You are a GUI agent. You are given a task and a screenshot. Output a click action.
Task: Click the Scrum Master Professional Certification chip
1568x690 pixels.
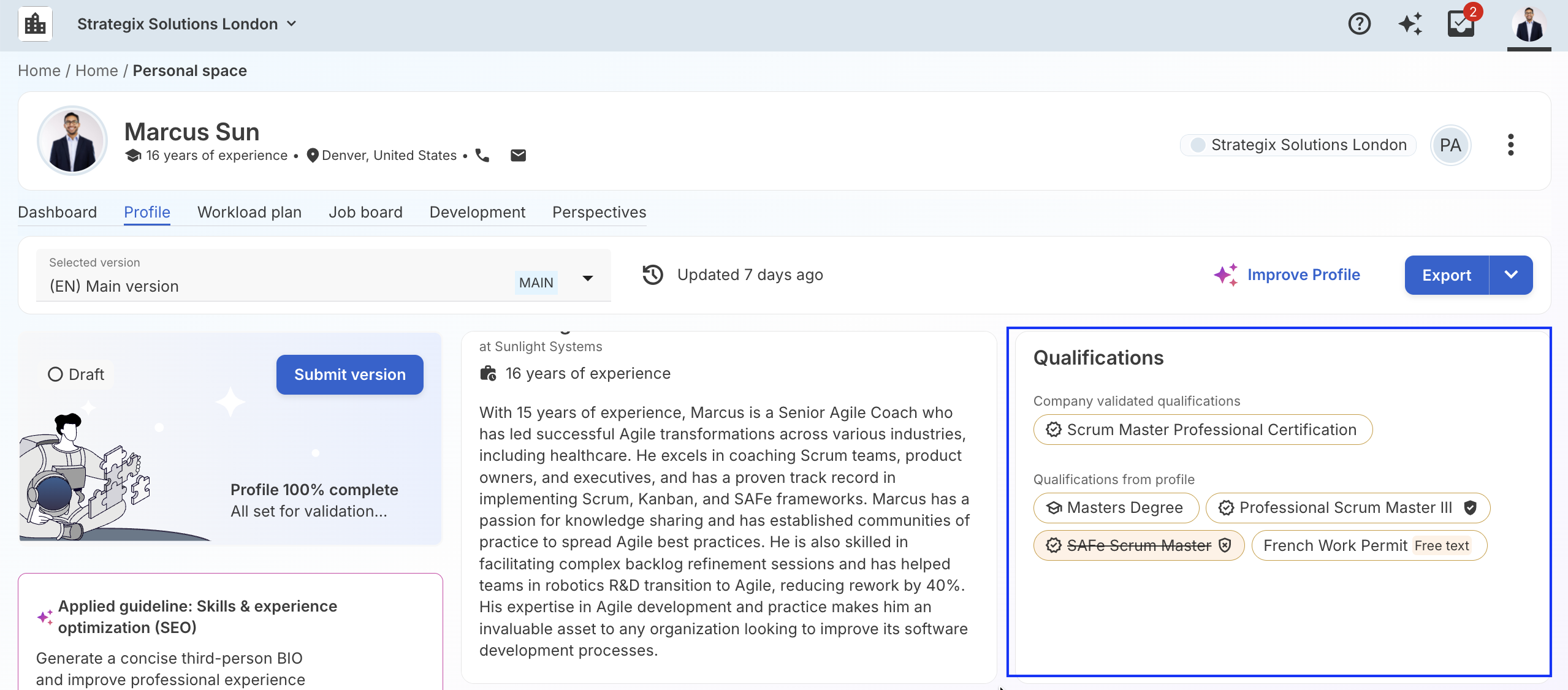(1202, 430)
